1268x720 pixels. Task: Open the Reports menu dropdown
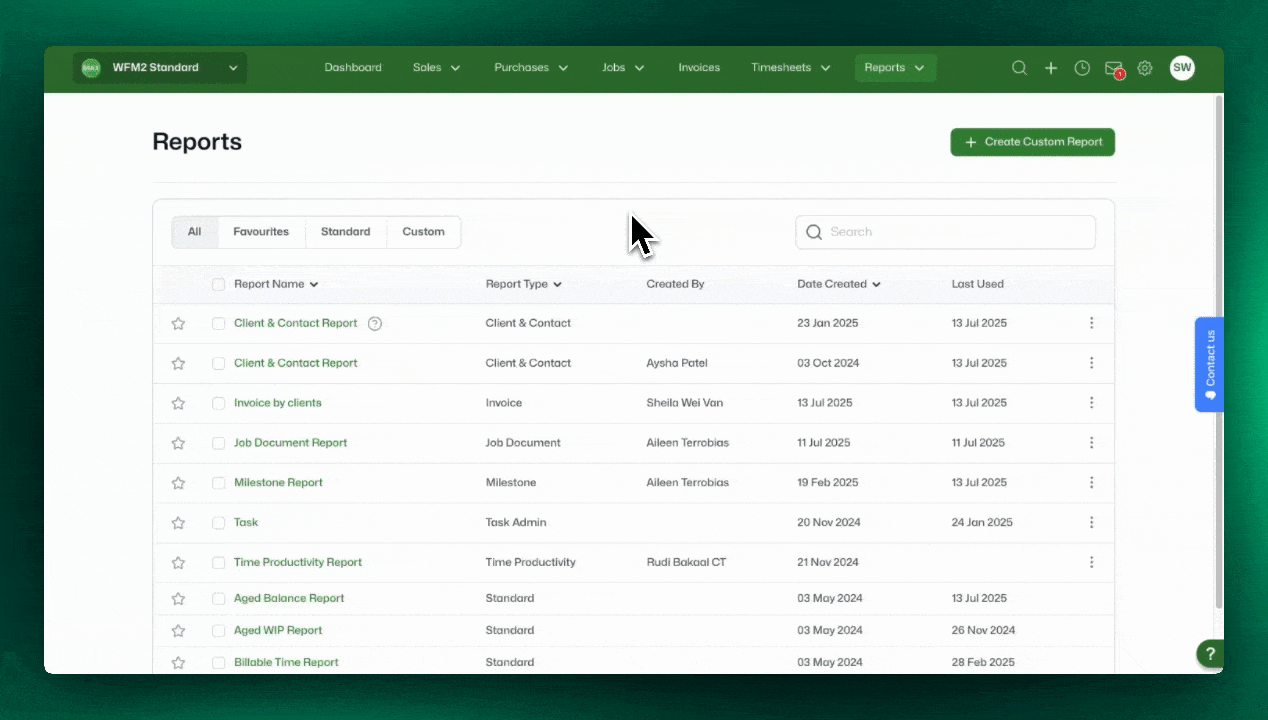pos(895,68)
